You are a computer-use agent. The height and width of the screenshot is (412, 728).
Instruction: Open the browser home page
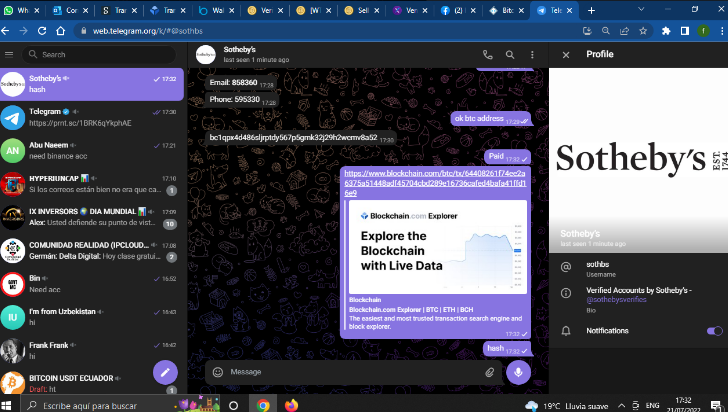(x=60, y=31)
